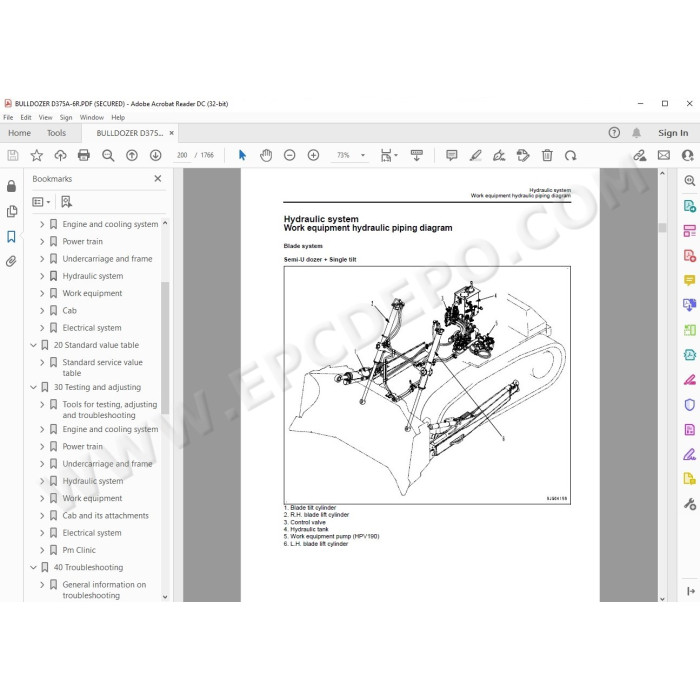Open the fit page options icon
The height and width of the screenshot is (700, 700).
pyautogui.click(x=388, y=155)
